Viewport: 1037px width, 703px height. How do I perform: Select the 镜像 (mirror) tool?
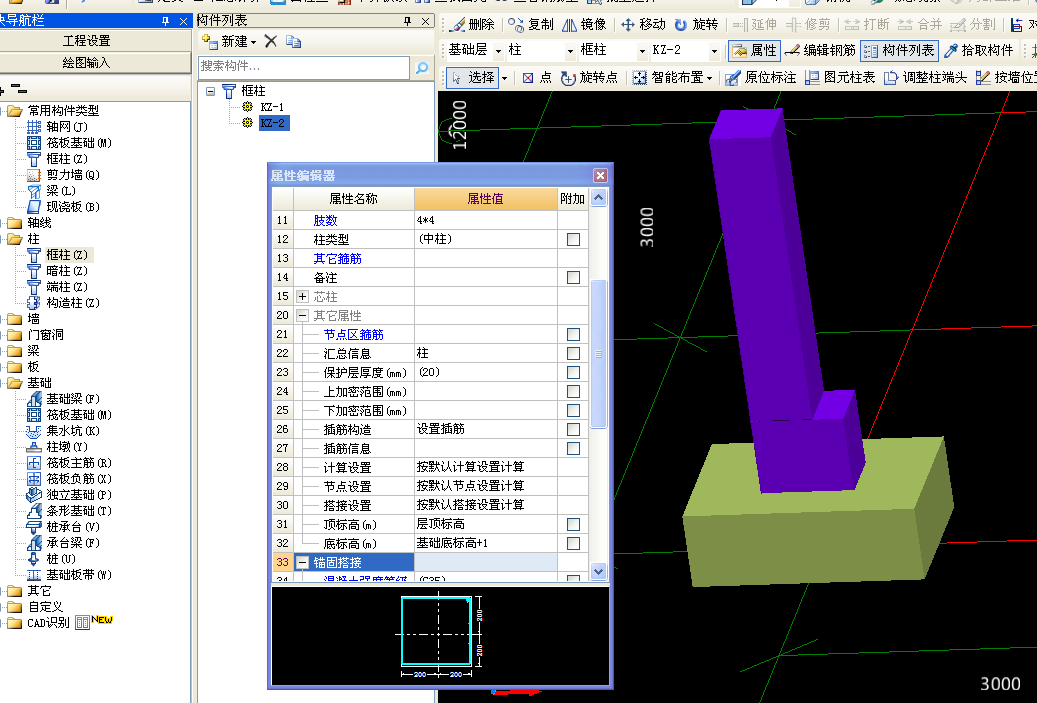coord(584,24)
